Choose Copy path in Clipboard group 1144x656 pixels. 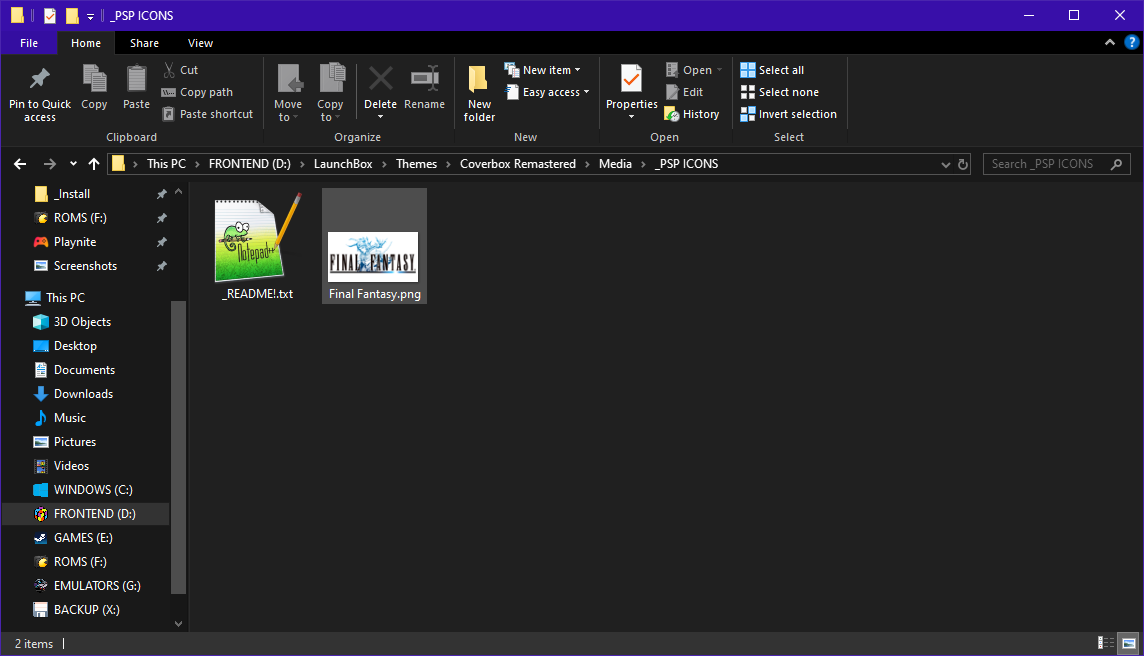pos(198,92)
